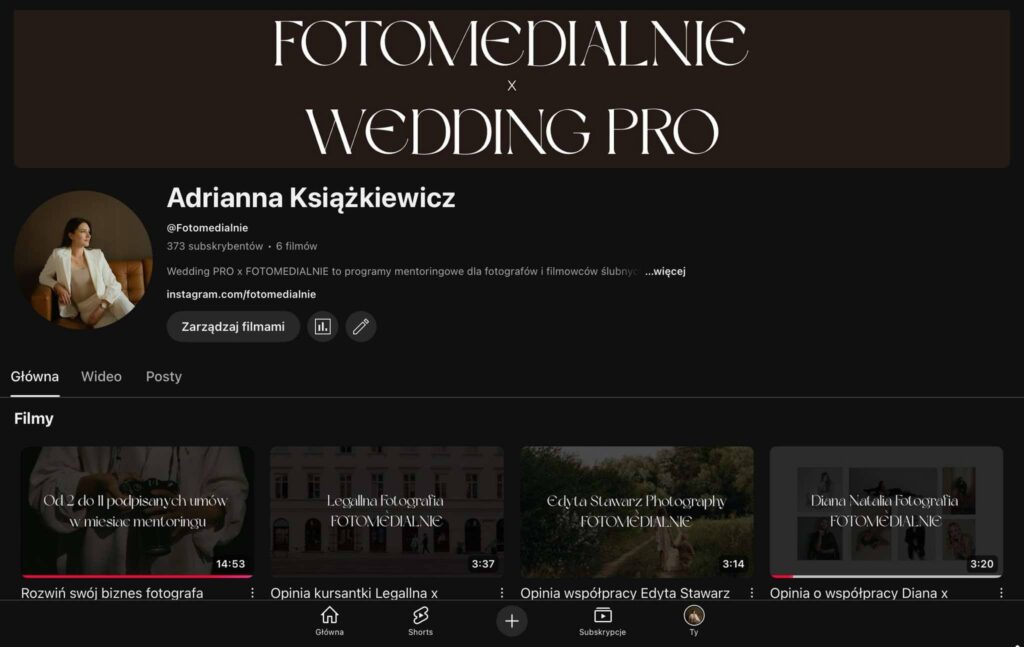
Task: Click the channel name Adrianna Książkiewicz
Action: tap(311, 198)
